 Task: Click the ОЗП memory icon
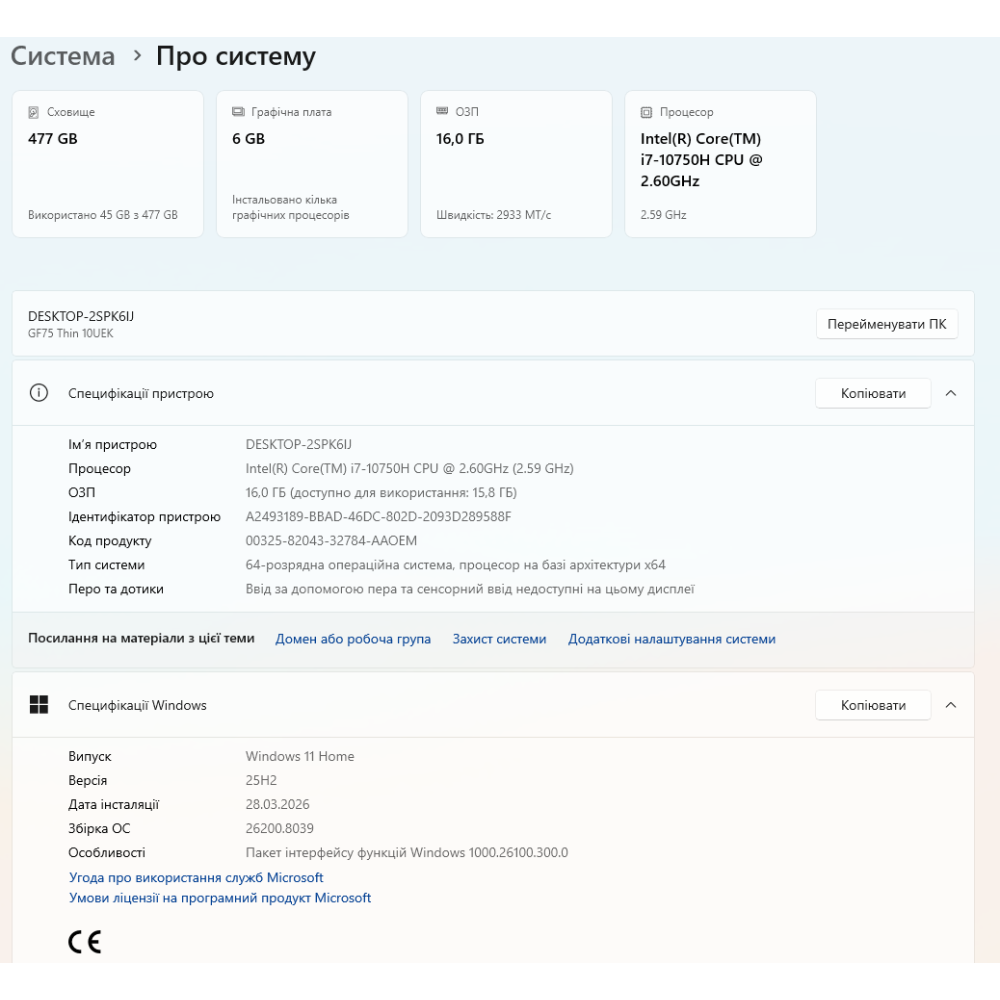(442, 112)
